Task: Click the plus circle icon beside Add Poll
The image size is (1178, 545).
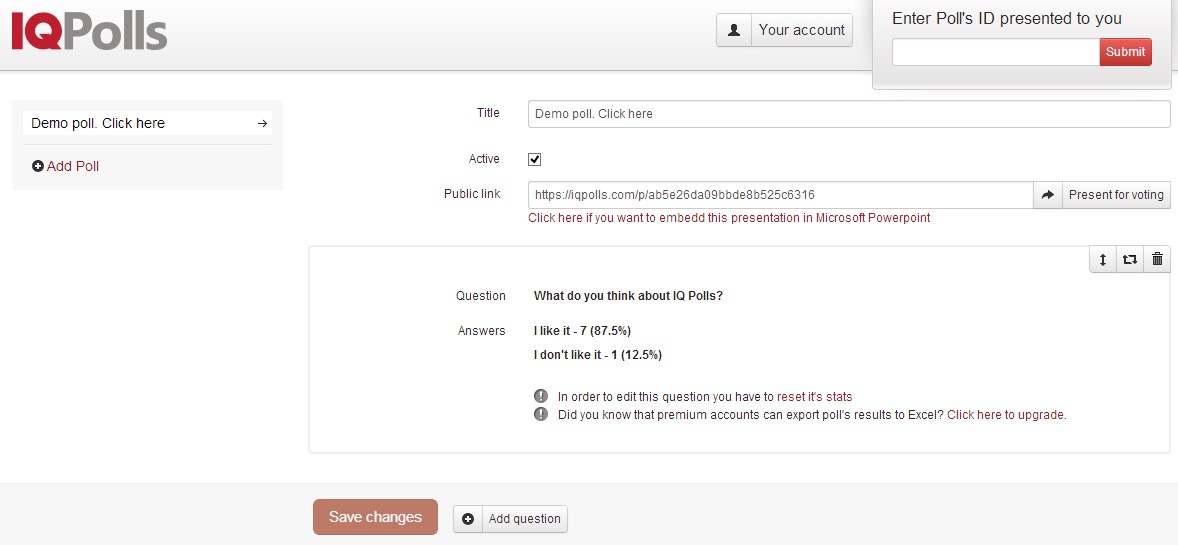Action: pos(38,166)
